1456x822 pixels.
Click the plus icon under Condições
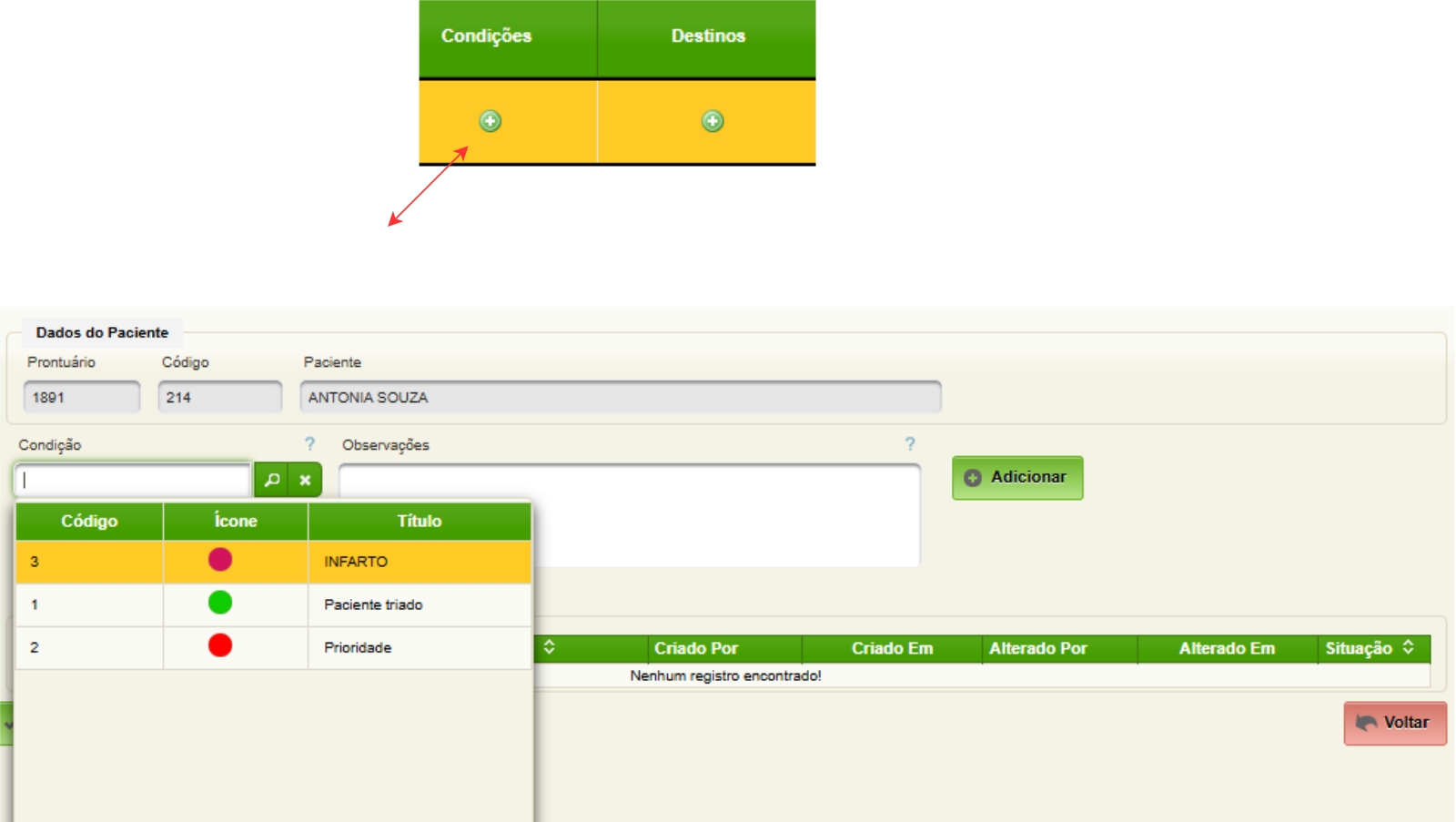click(490, 121)
